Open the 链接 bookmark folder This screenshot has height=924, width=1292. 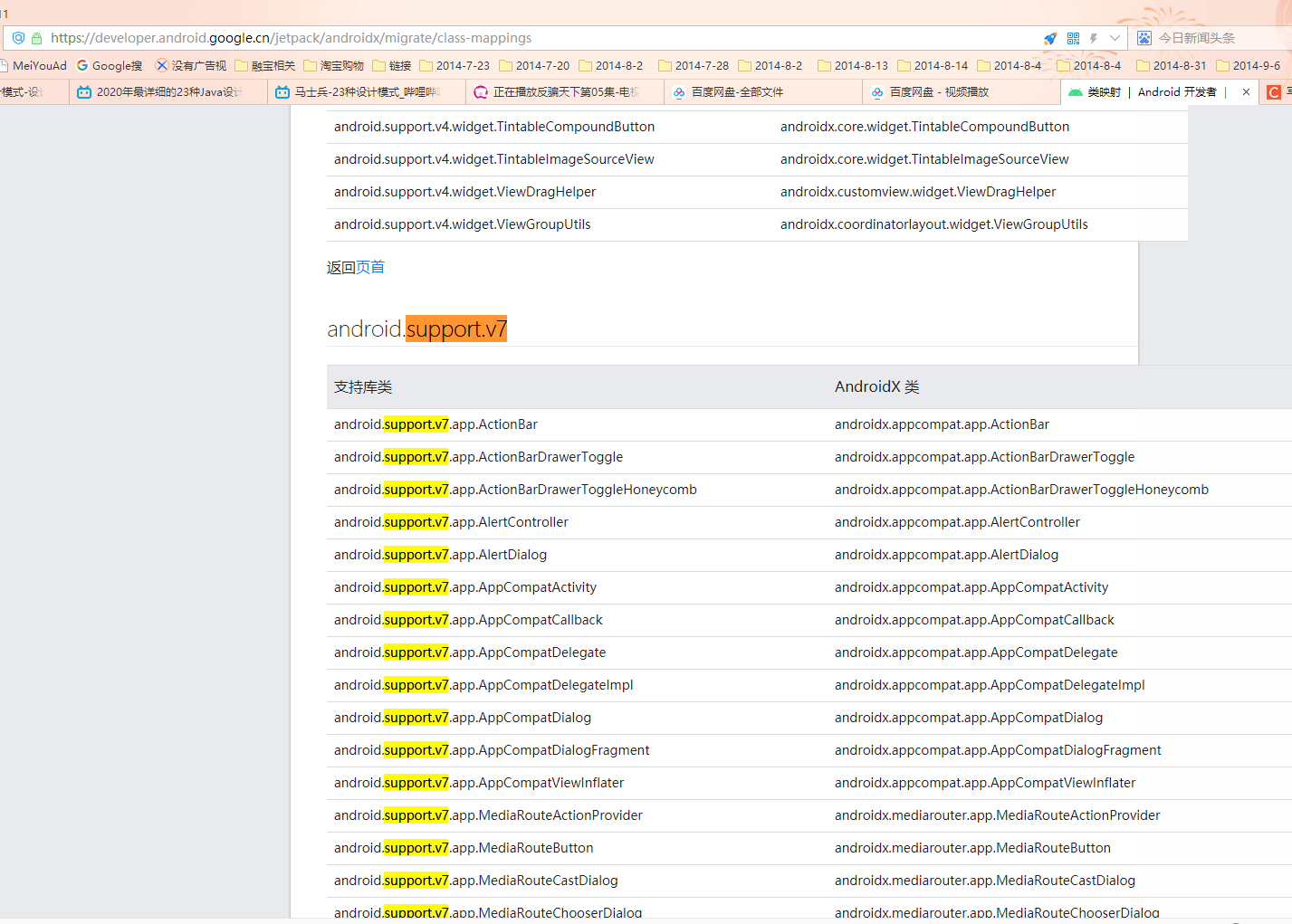point(392,65)
